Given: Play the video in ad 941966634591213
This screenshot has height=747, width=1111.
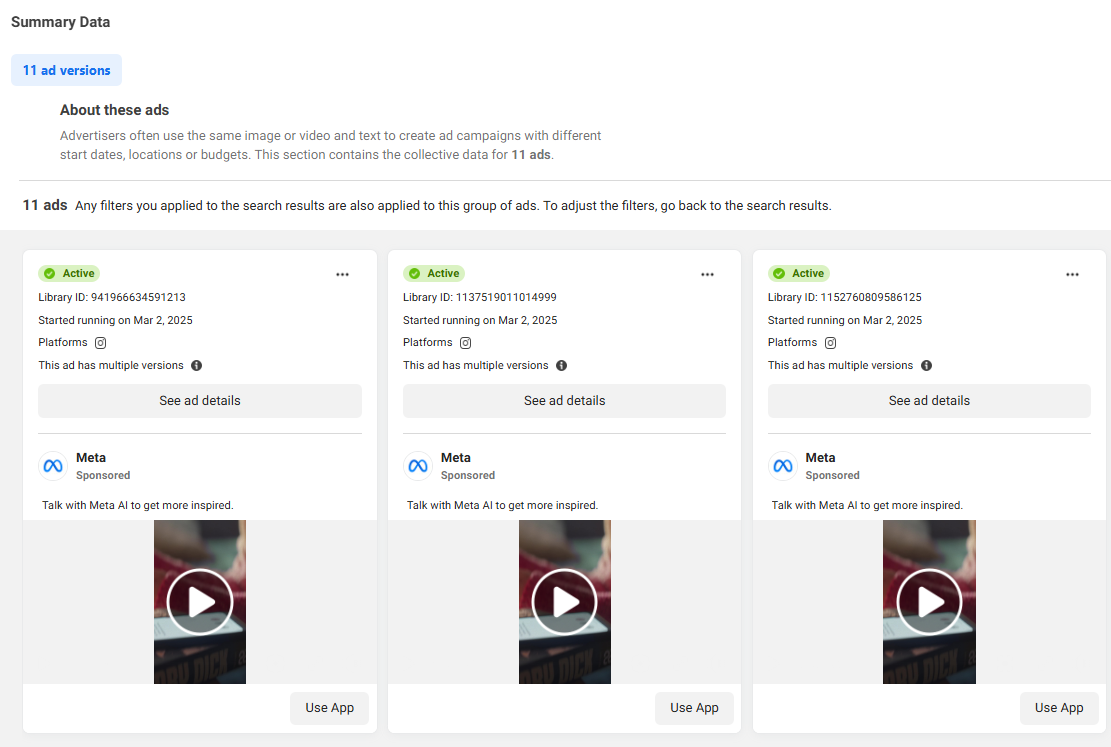Looking at the screenshot, I should [200, 602].
